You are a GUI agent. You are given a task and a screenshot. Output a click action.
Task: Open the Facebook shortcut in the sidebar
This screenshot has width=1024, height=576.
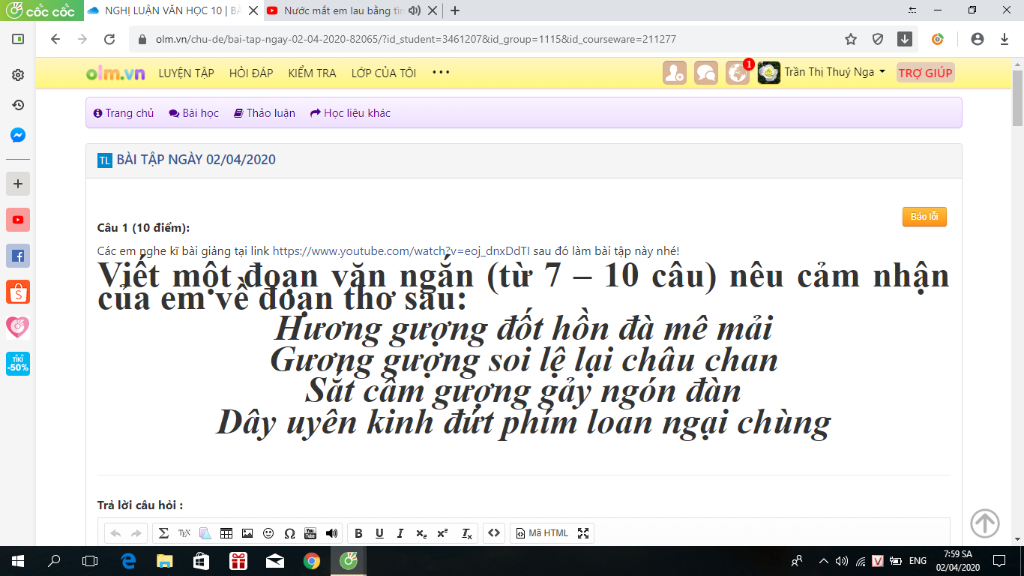click(18, 256)
